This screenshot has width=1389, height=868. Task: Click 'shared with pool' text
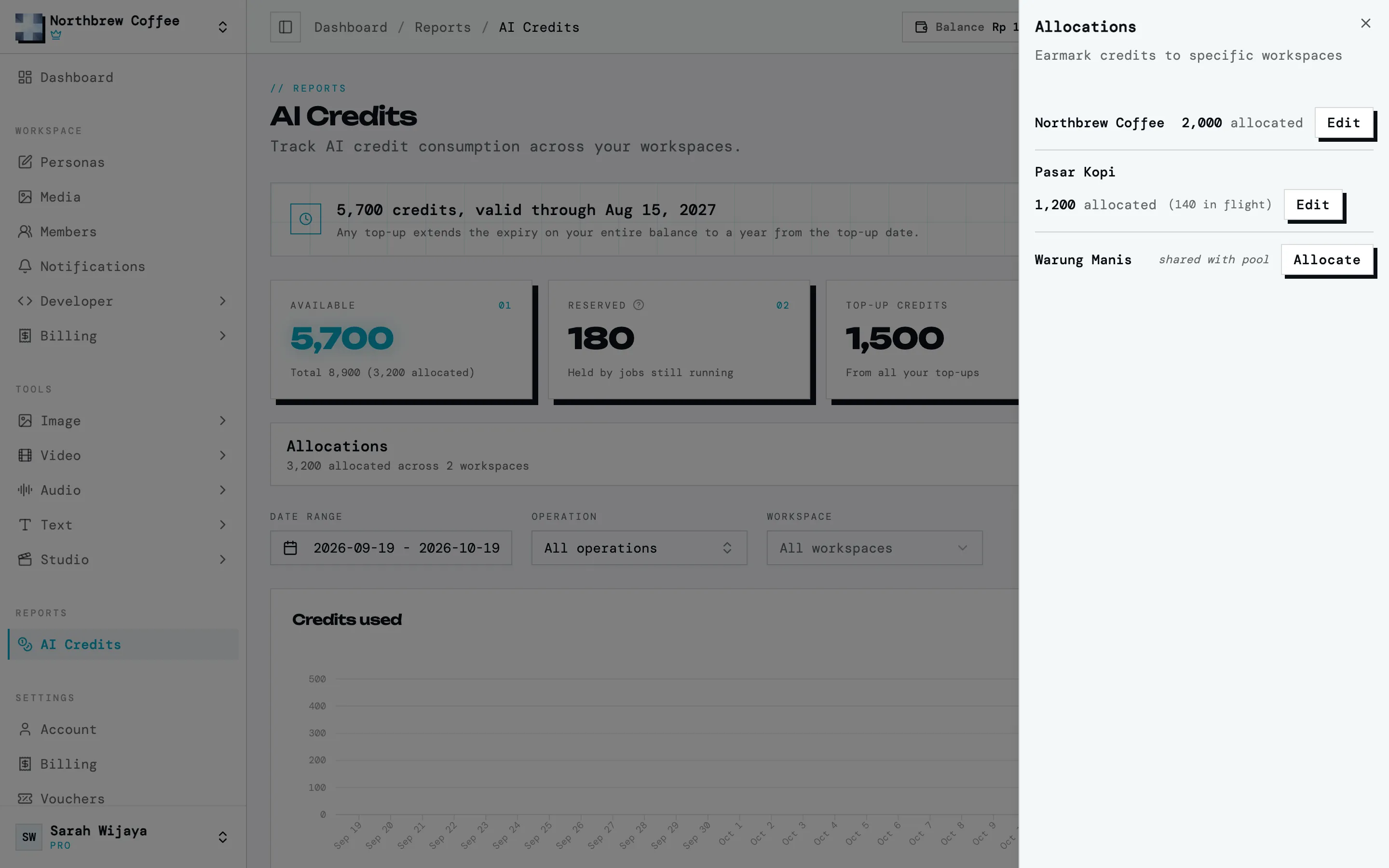[x=1213, y=259]
